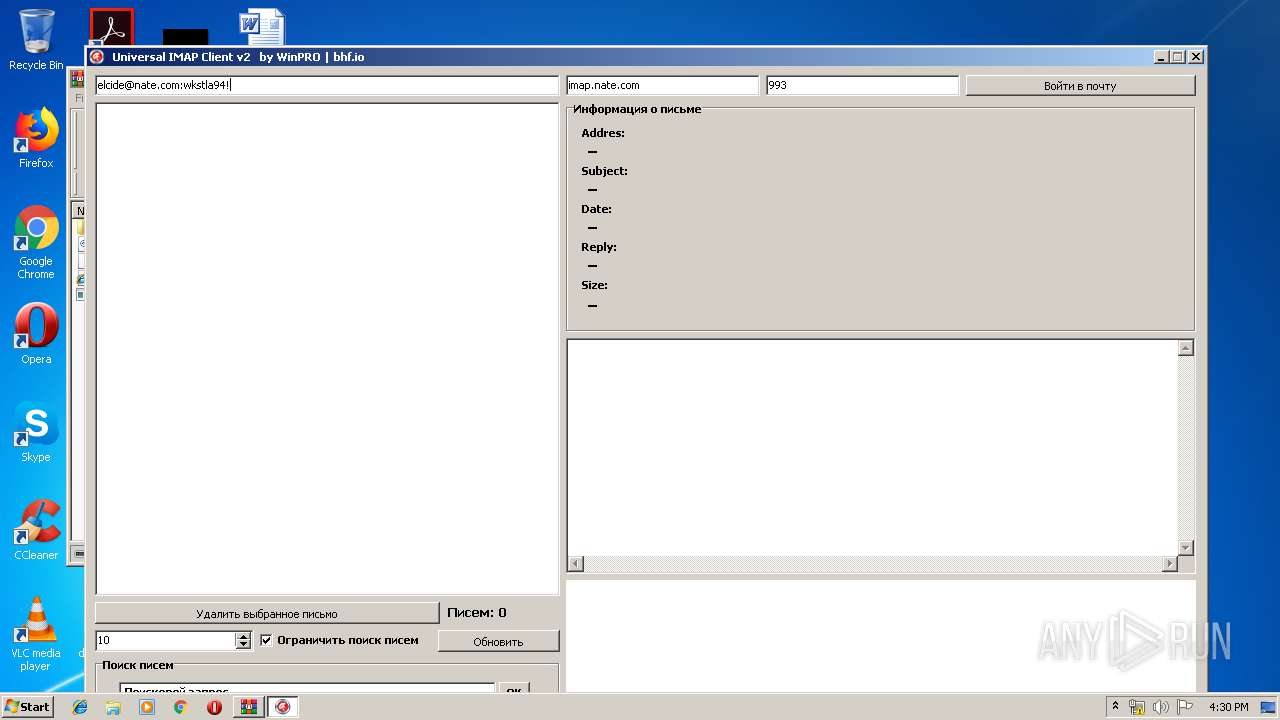Click the message body scroll up arrow
Image resolution: width=1280 pixels, height=720 pixels.
point(1186,348)
